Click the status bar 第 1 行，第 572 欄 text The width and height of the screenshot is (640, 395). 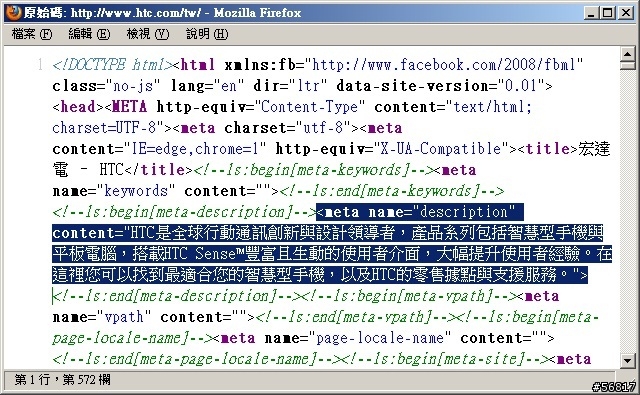coord(62,380)
